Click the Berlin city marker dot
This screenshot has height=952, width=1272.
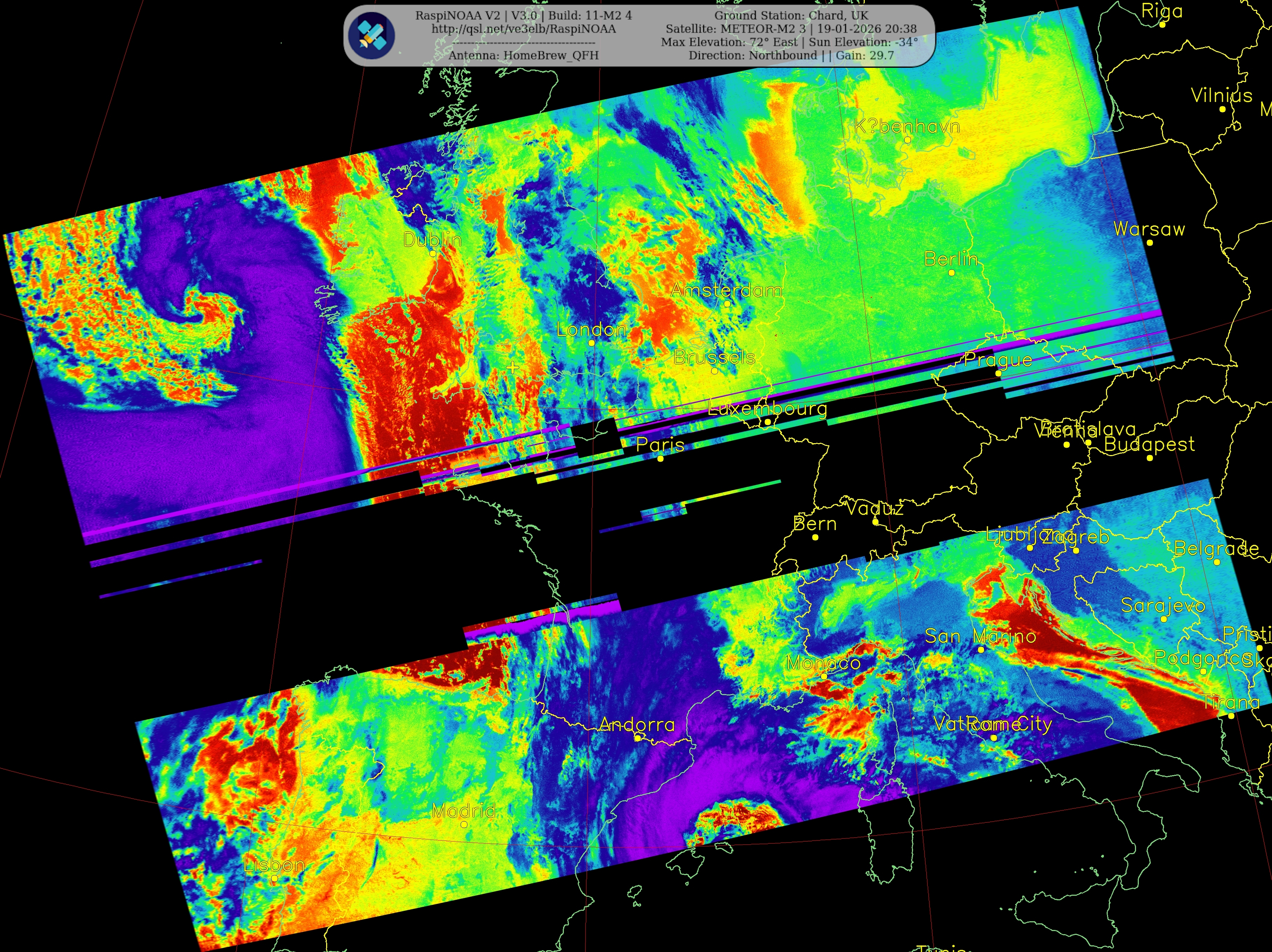[x=951, y=273]
